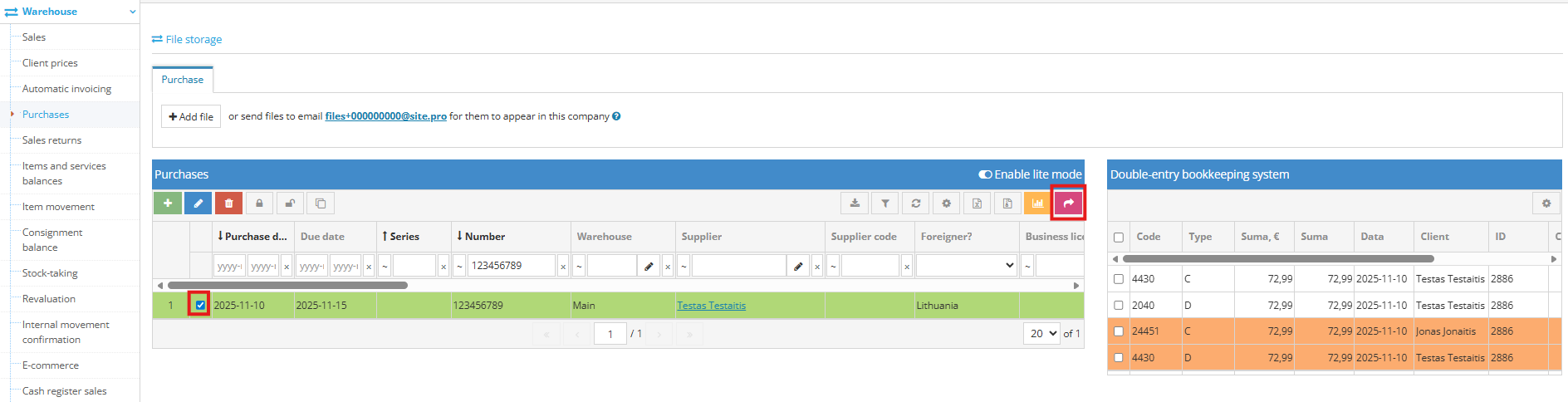Toggle Enable lite mode switch
Image resolution: width=1568 pixels, height=402 pixels.
(986, 174)
